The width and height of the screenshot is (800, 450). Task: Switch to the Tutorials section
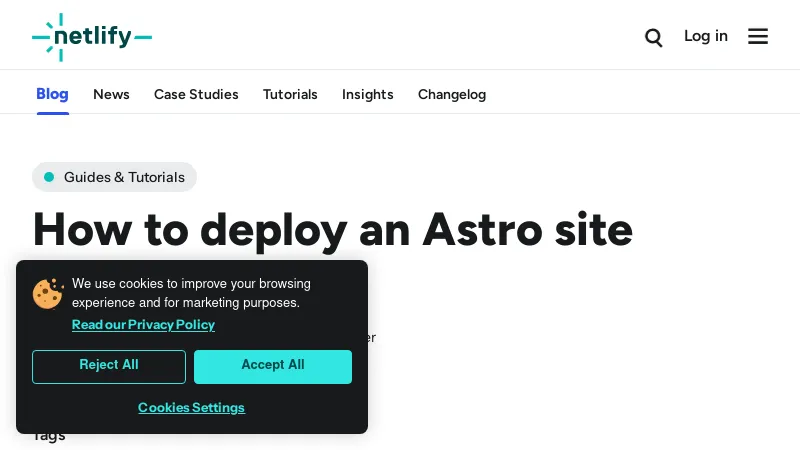290,94
